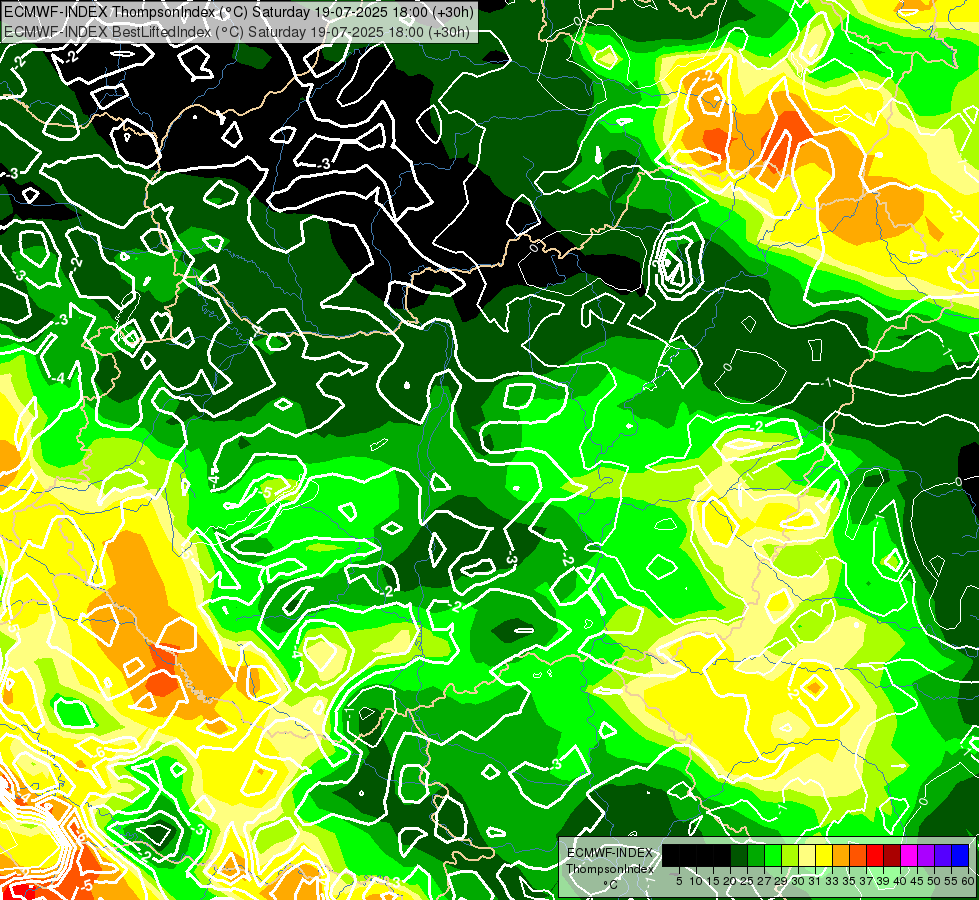Select the dark red 39–40 legend swatch
Screen dimensions: 979x900
coord(892,856)
